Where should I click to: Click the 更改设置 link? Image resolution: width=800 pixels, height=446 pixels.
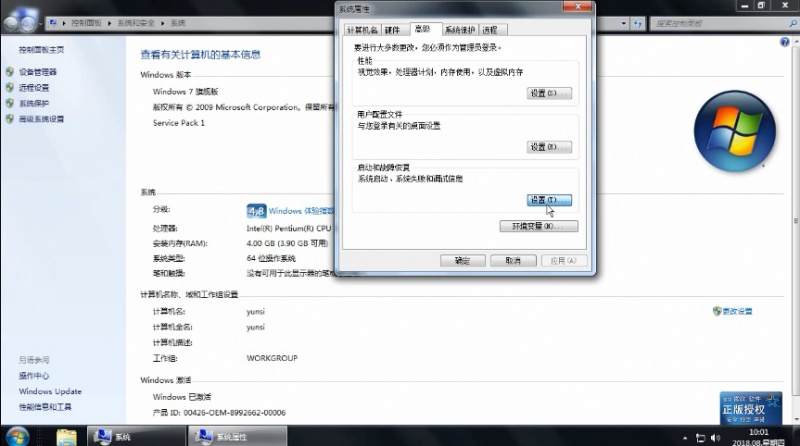click(737, 311)
